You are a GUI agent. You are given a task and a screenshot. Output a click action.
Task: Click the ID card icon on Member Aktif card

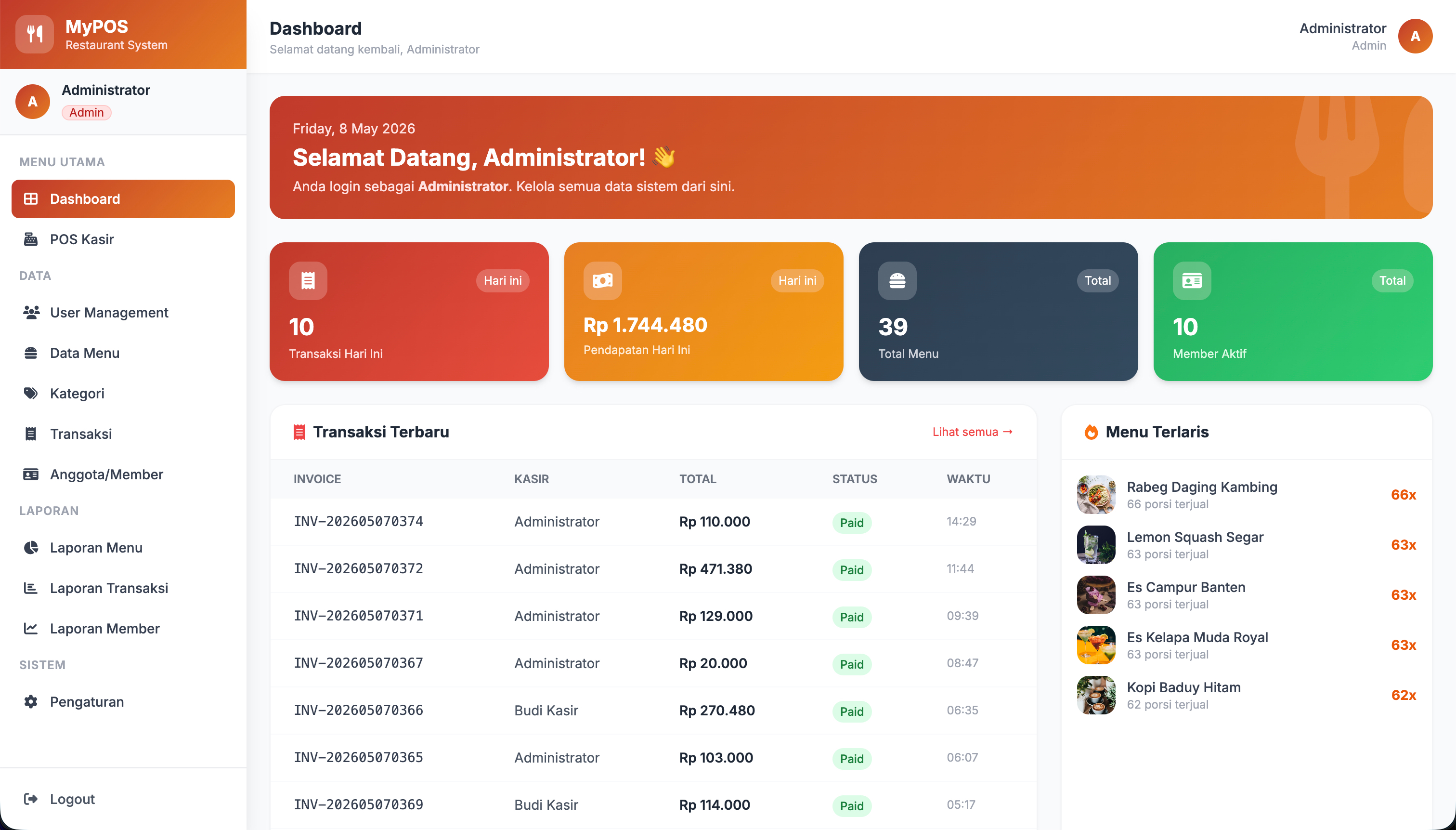pyautogui.click(x=1192, y=280)
